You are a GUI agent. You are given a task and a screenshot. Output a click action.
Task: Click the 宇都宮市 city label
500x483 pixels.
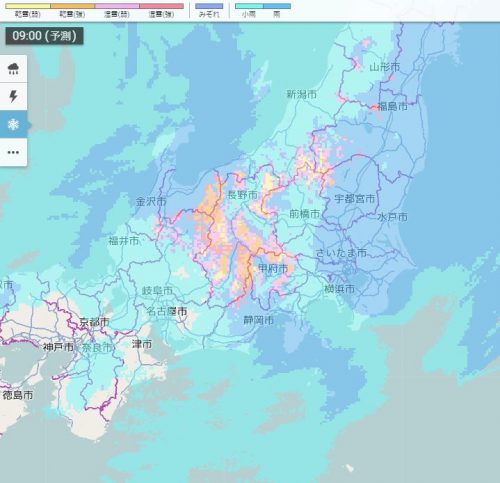355,199
